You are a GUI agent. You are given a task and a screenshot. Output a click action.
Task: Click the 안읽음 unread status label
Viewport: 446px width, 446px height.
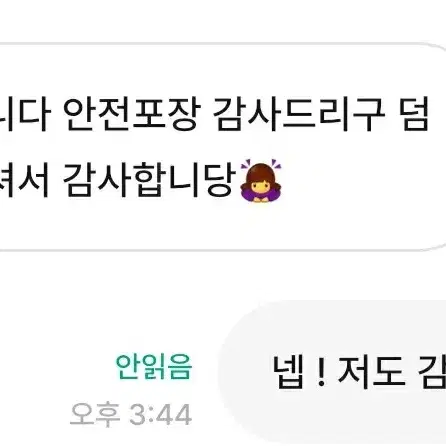[154, 367]
